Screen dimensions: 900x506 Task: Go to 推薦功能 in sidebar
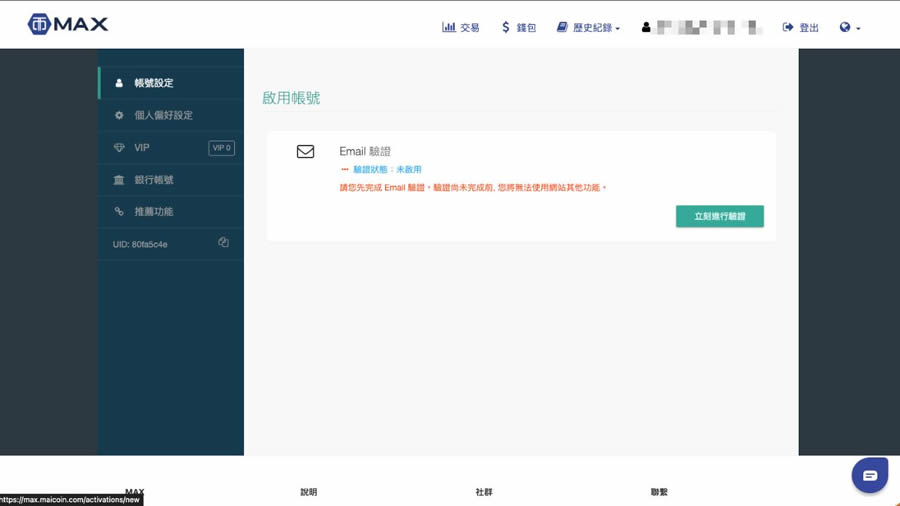pos(154,212)
